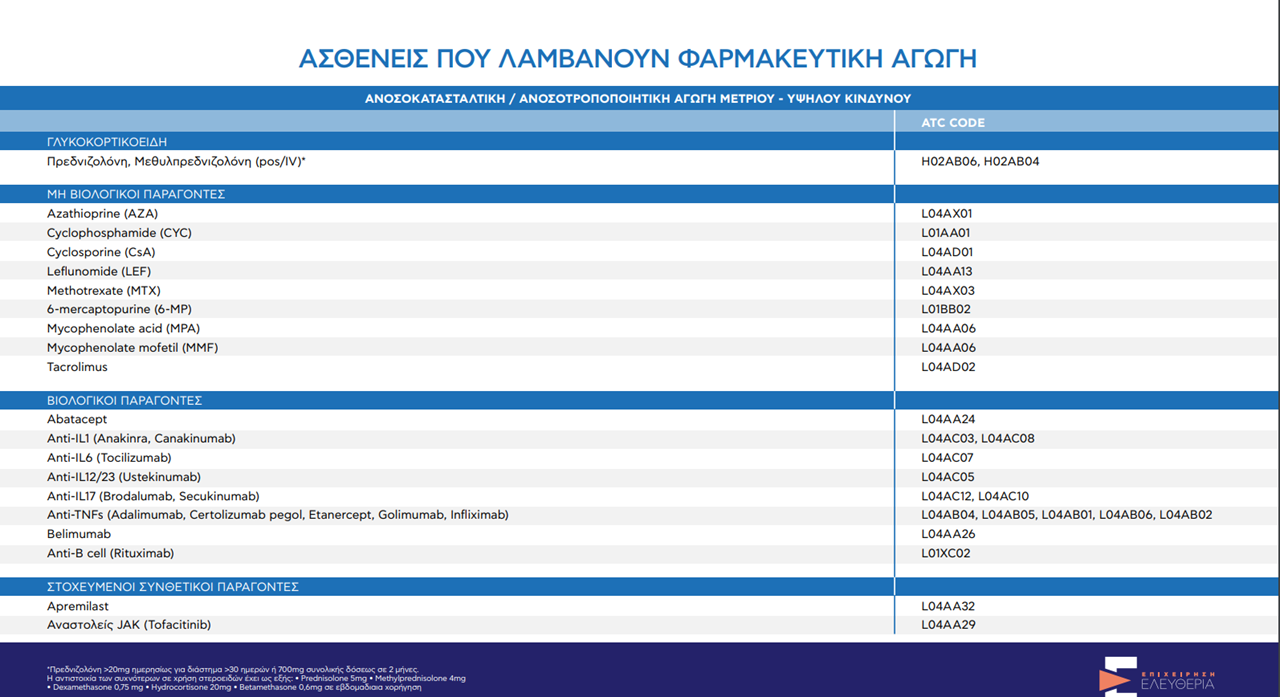The image size is (1280, 697).
Task: Click the Αναστολείς JAK (Tofacitinib) entry
Action: pos(129,625)
